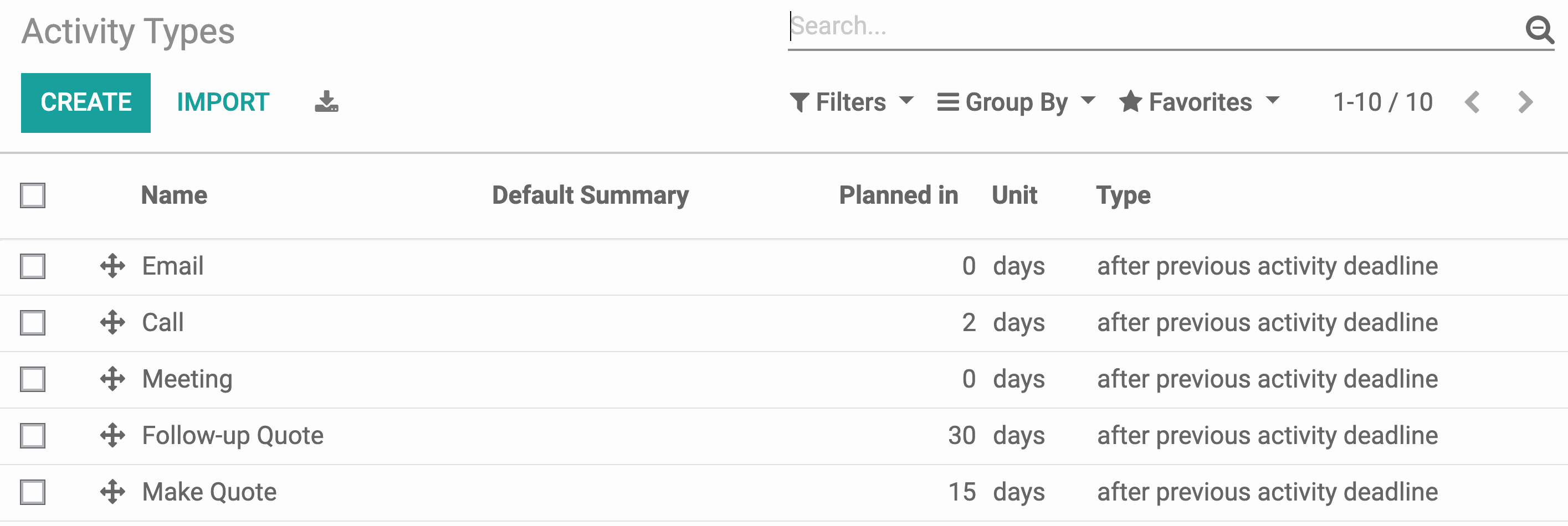Open the Filters dropdown
The height and width of the screenshot is (526, 1568).
coord(851,102)
